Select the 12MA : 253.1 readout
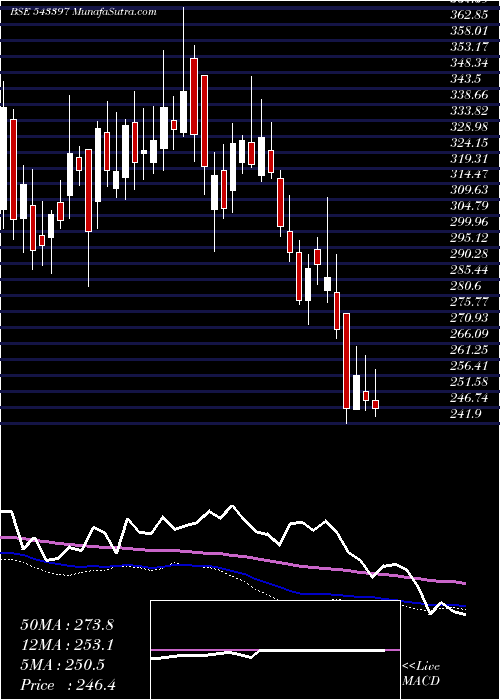The image size is (500, 700). coord(67,645)
